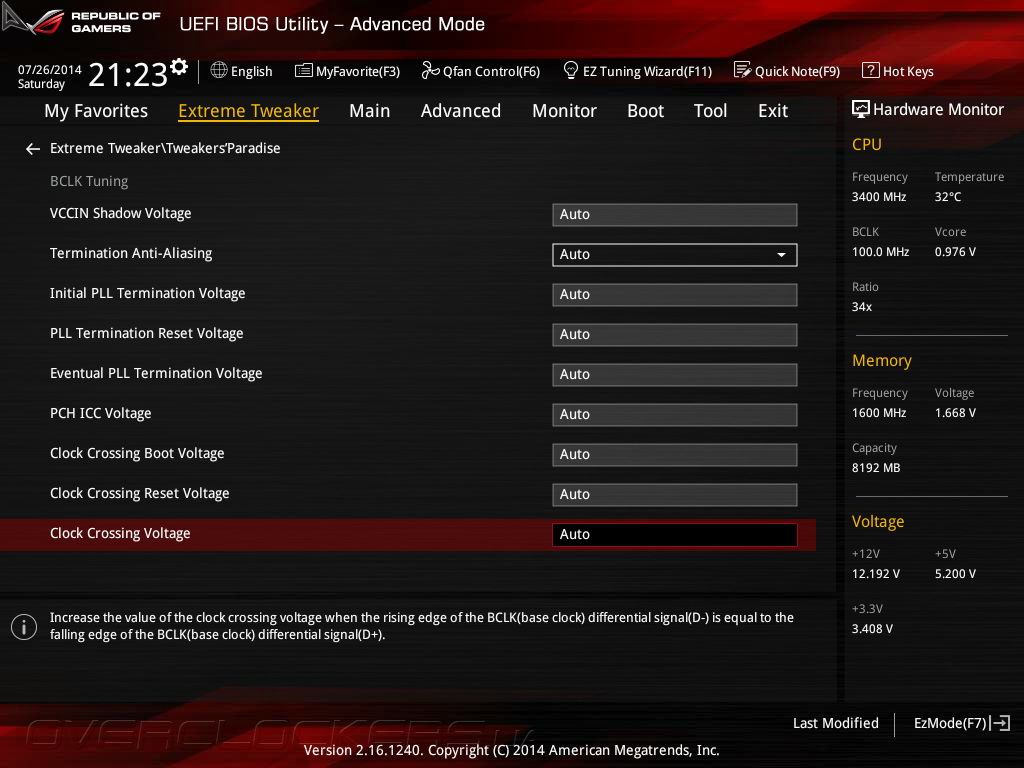Viewport: 1024px width, 768px height.
Task: Click the Extreme Tweaker\Tweakers'Paradise breadcrumb
Action: (x=165, y=148)
